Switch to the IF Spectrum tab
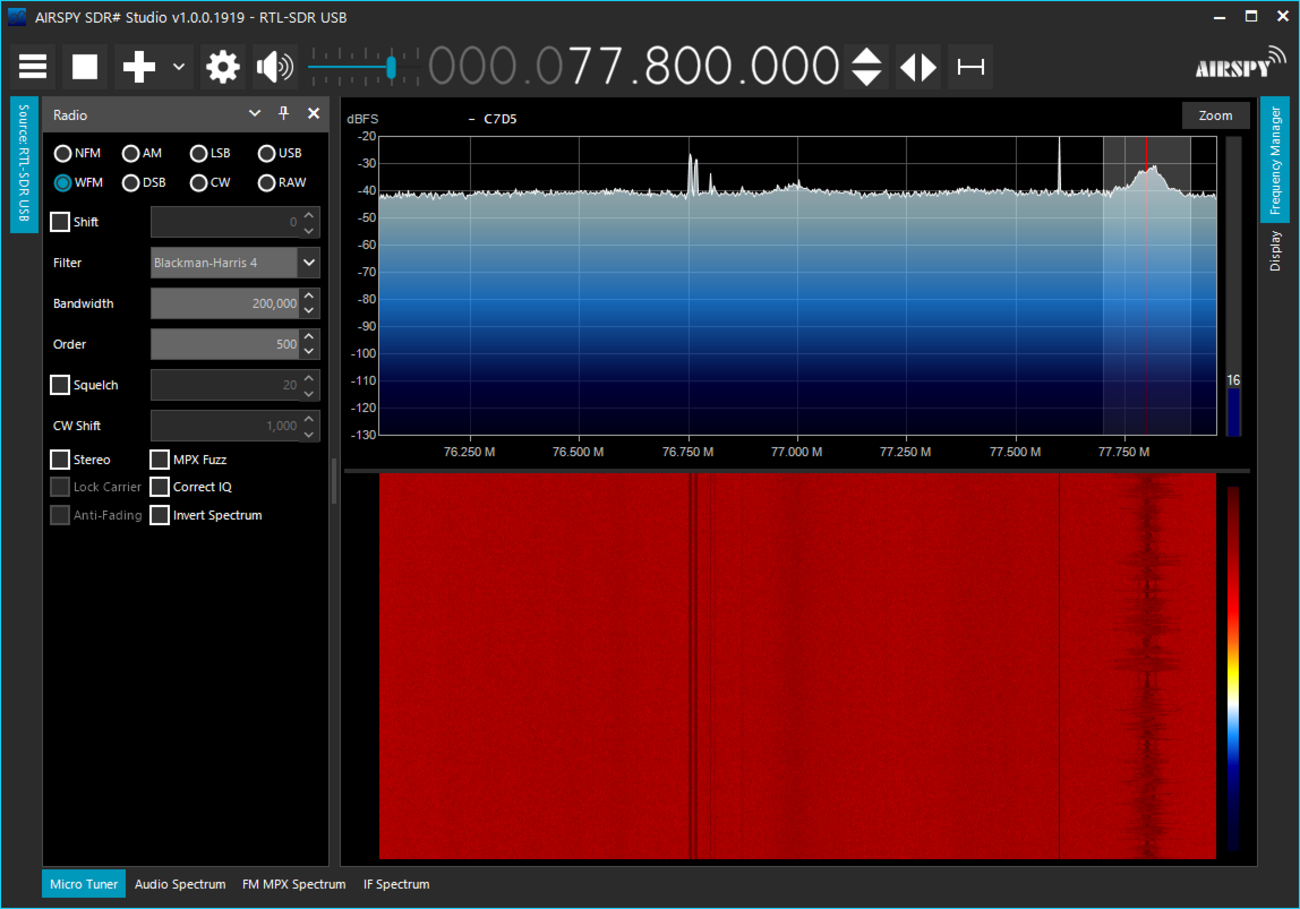The height and width of the screenshot is (909, 1300). tap(396, 884)
